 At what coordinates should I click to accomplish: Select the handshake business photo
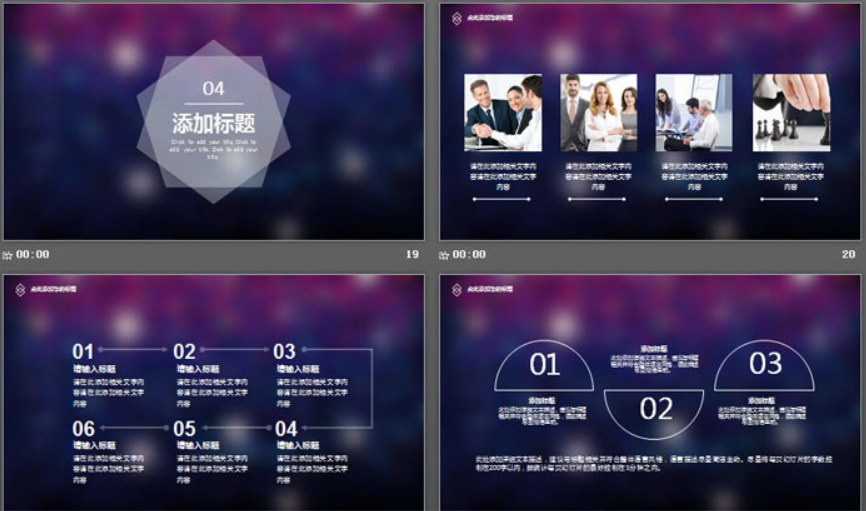point(503,112)
